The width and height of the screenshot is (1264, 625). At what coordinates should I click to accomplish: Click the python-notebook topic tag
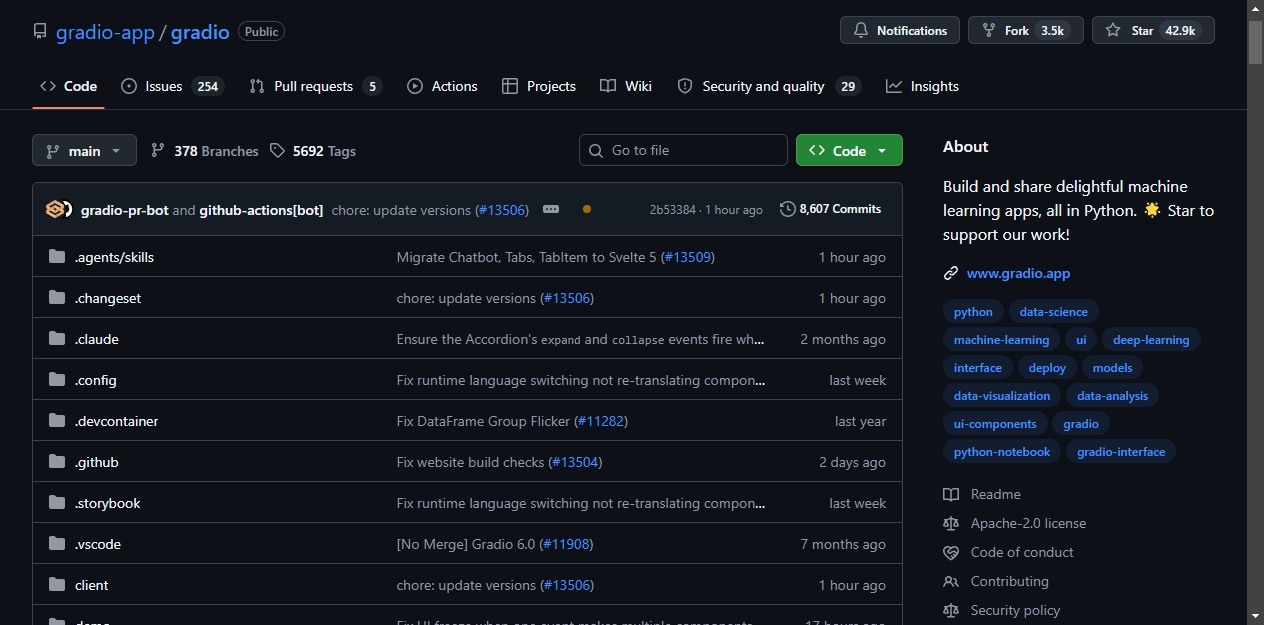tap(1002, 452)
